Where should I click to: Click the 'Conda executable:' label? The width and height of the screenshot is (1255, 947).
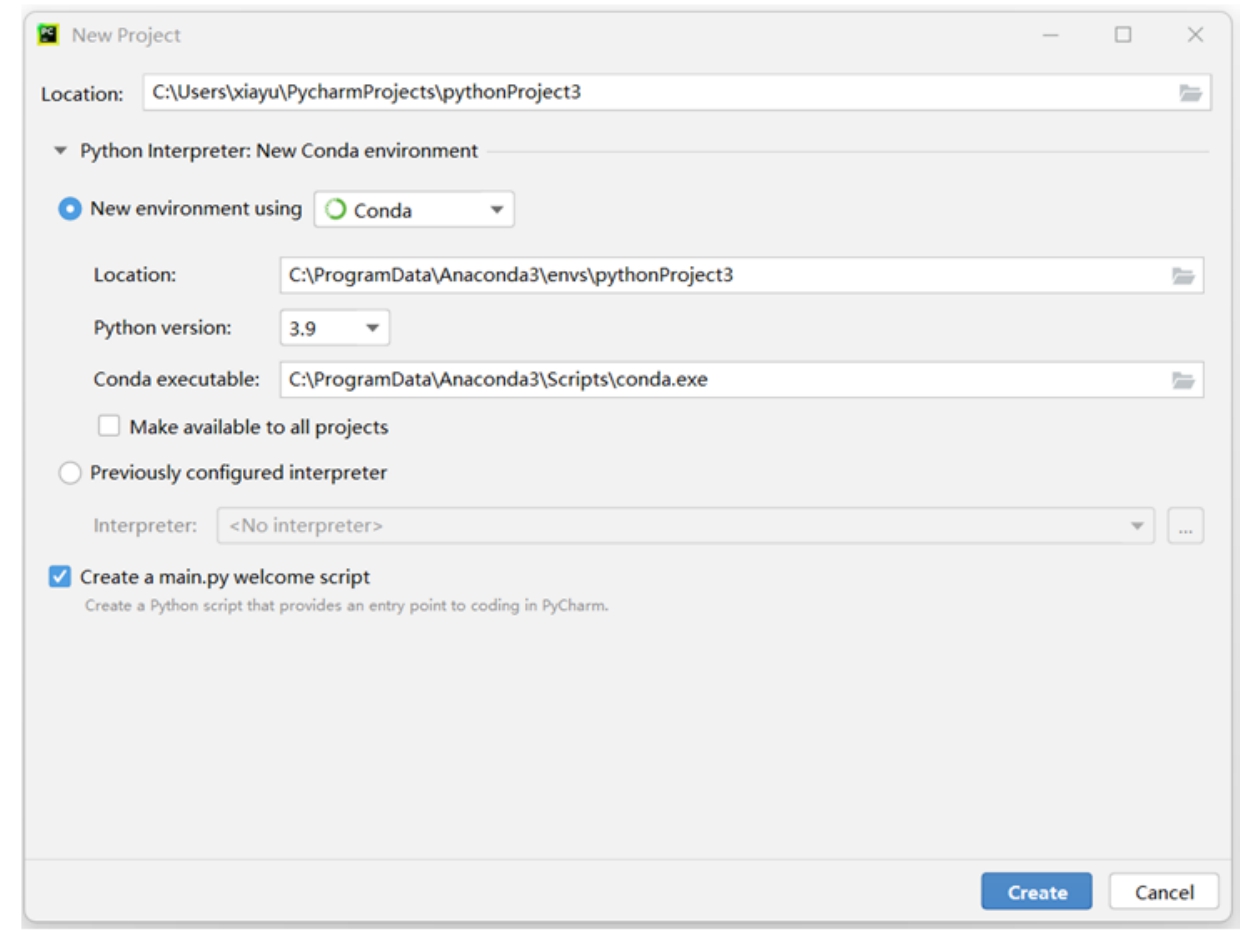[x=177, y=379]
